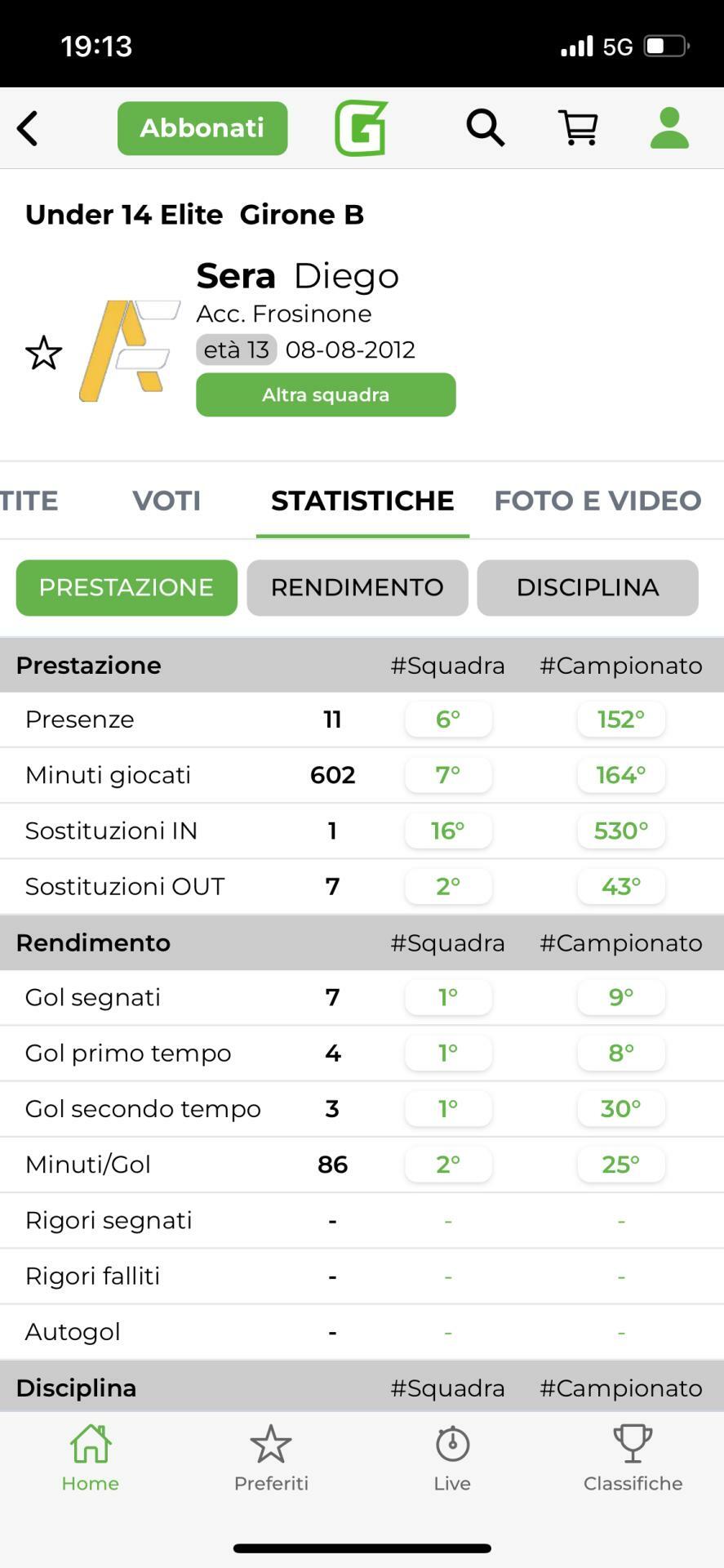The height and width of the screenshot is (1568, 724).
Task: Tap the green G logo
Action: click(361, 128)
